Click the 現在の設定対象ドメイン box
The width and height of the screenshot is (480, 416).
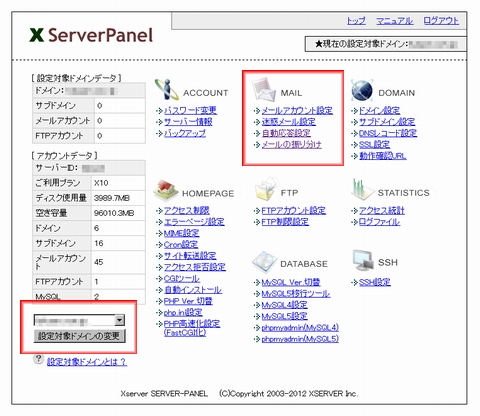click(x=386, y=44)
